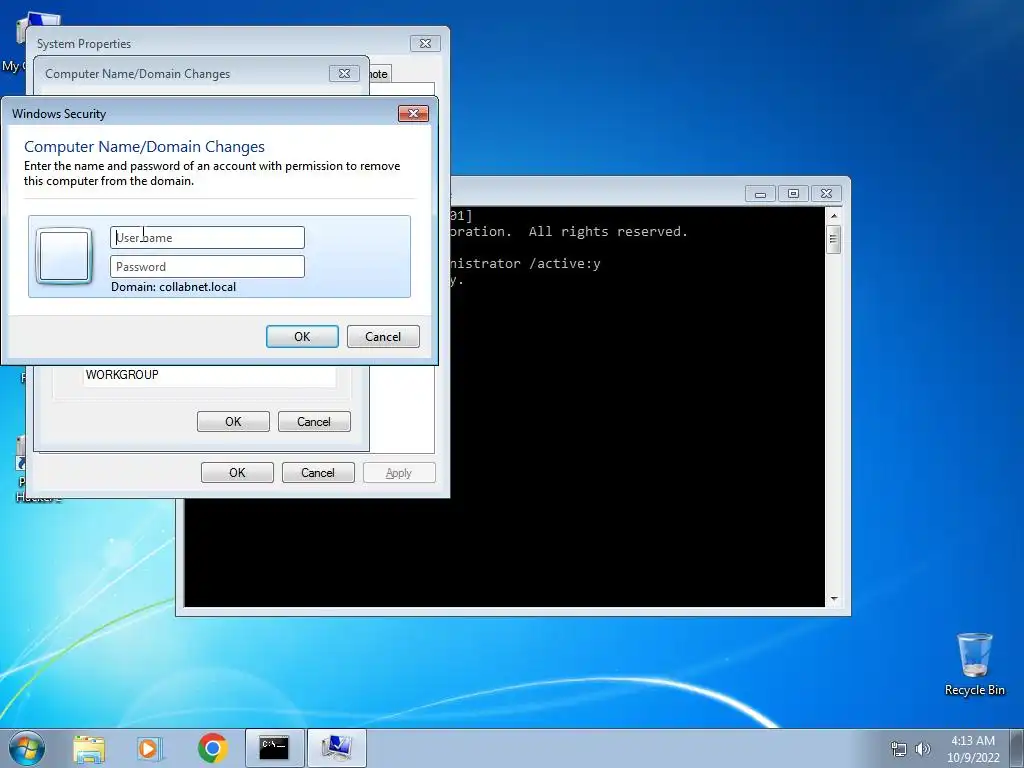
Task: Close the Windows Security dialog with red X
Action: (413, 114)
